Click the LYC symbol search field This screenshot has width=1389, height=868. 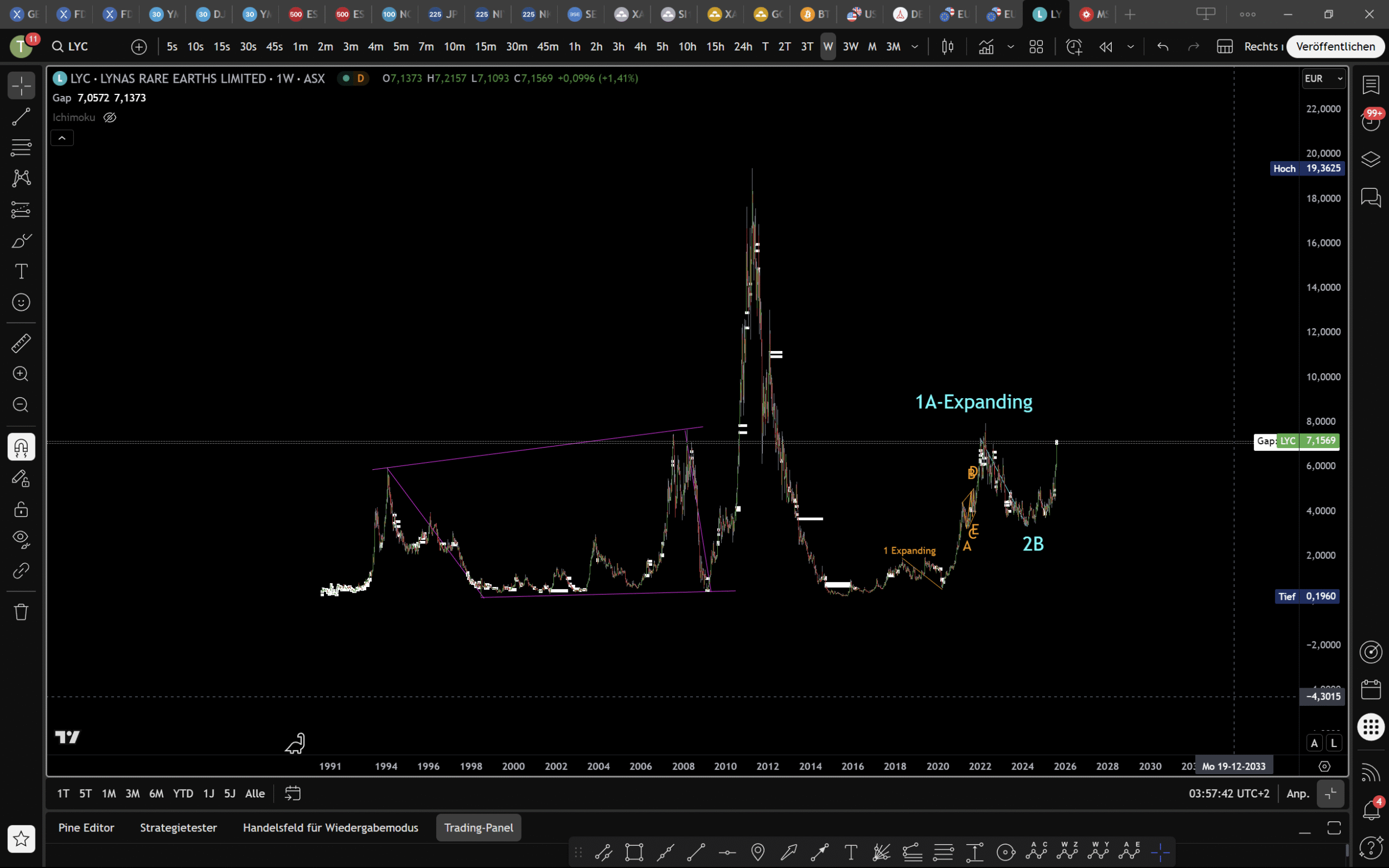point(78,47)
